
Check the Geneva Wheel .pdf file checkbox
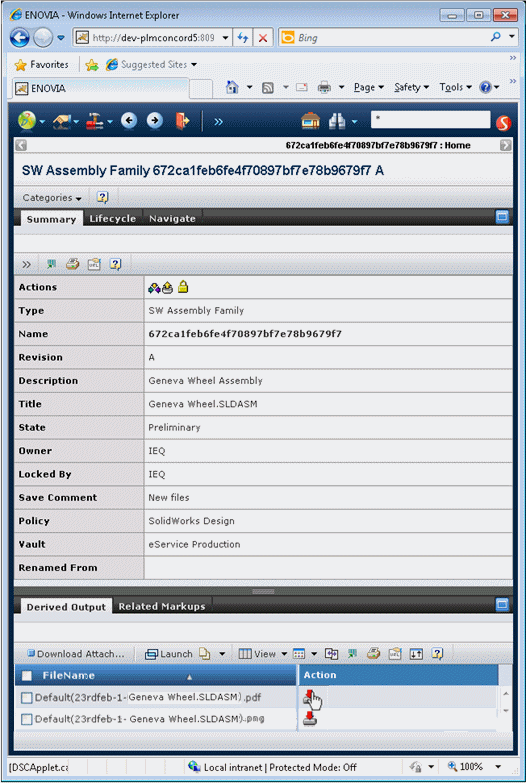[26, 698]
